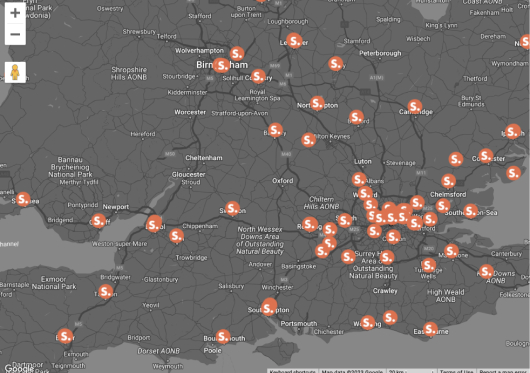Select the Watford location marker
This screenshot has height=373, width=530.
coord(365,194)
